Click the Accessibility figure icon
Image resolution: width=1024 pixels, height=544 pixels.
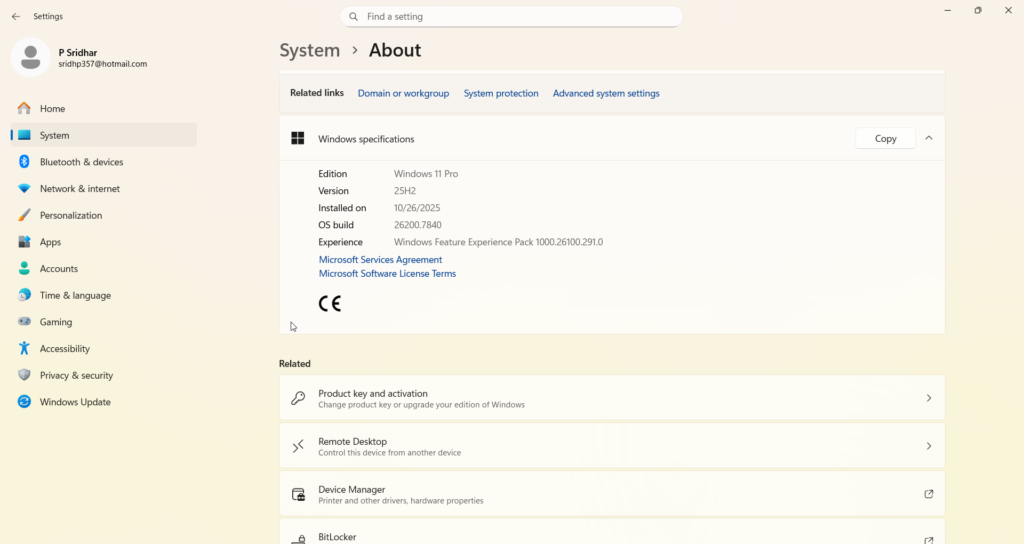click(x=24, y=348)
